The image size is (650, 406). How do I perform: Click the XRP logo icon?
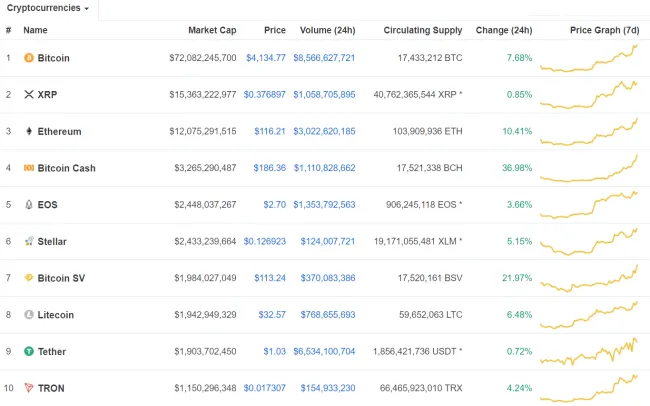[29, 95]
